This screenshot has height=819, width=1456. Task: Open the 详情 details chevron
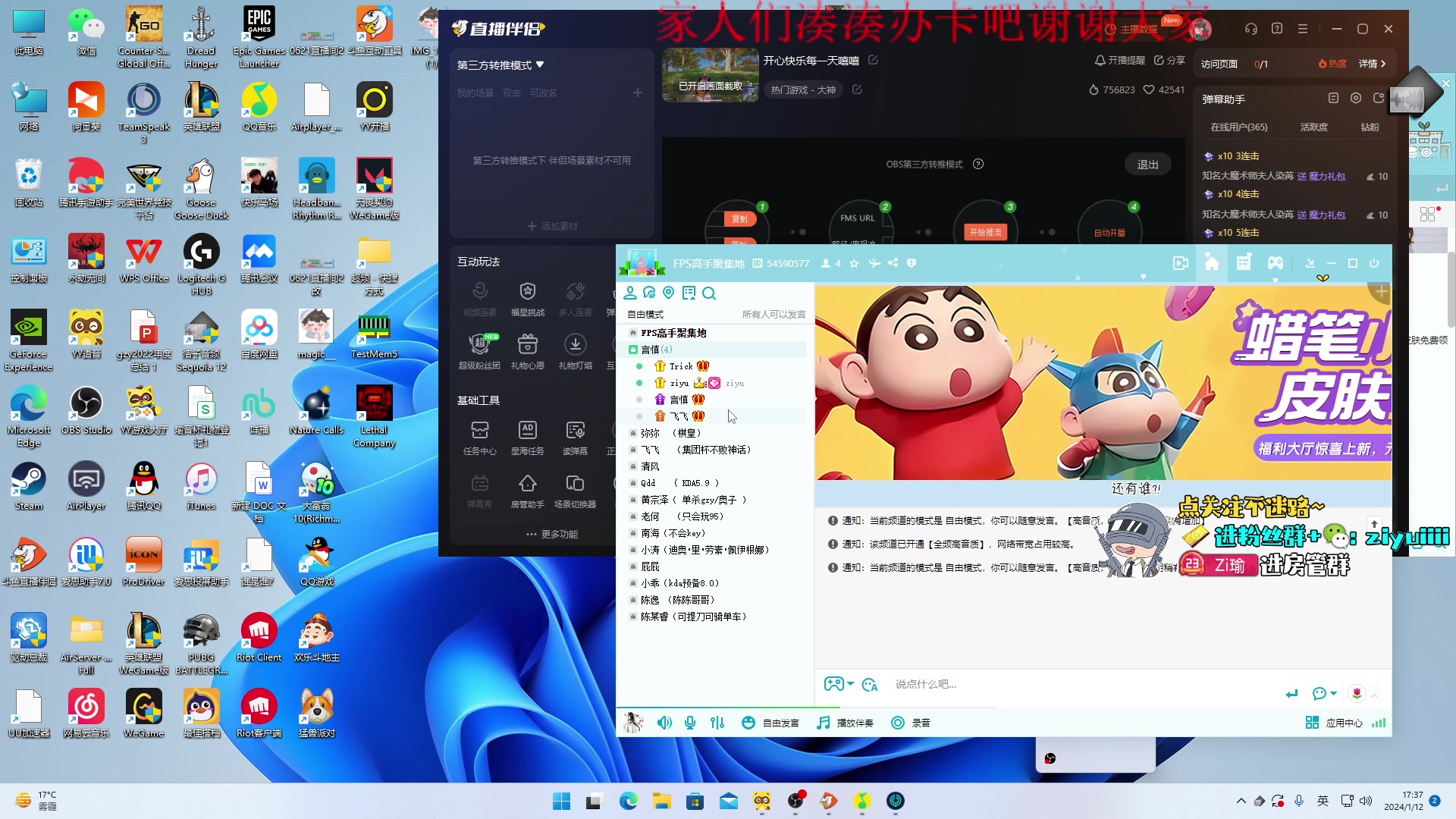coord(1373,64)
